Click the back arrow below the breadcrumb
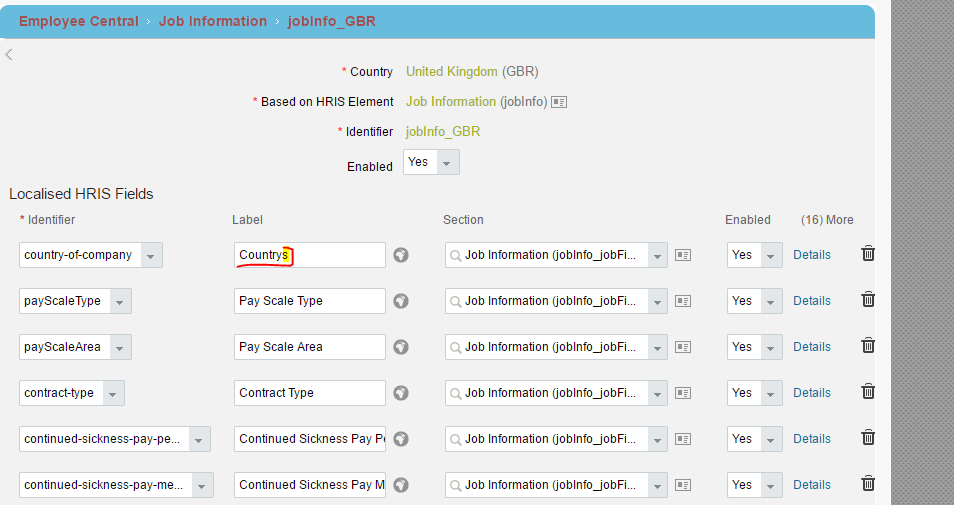This screenshot has height=505, width=954. (9, 55)
